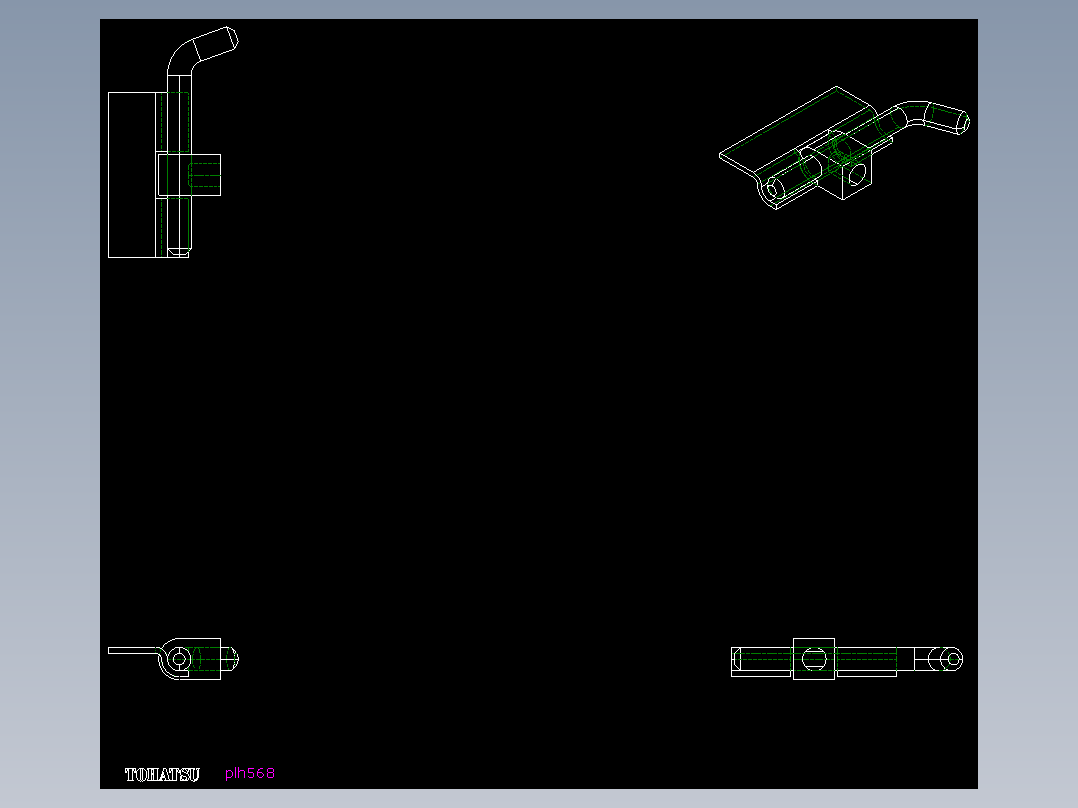The height and width of the screenshot is (808, 1078).
Task: Select the bottom-right top view drawing
Action: 846,659
